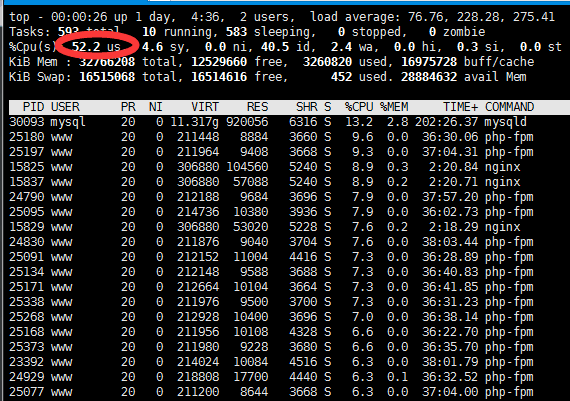This screenshot has width=570, height=401.
Task: Click the 13.2 %CPU value of mysqld
Action: pos(359,122)
